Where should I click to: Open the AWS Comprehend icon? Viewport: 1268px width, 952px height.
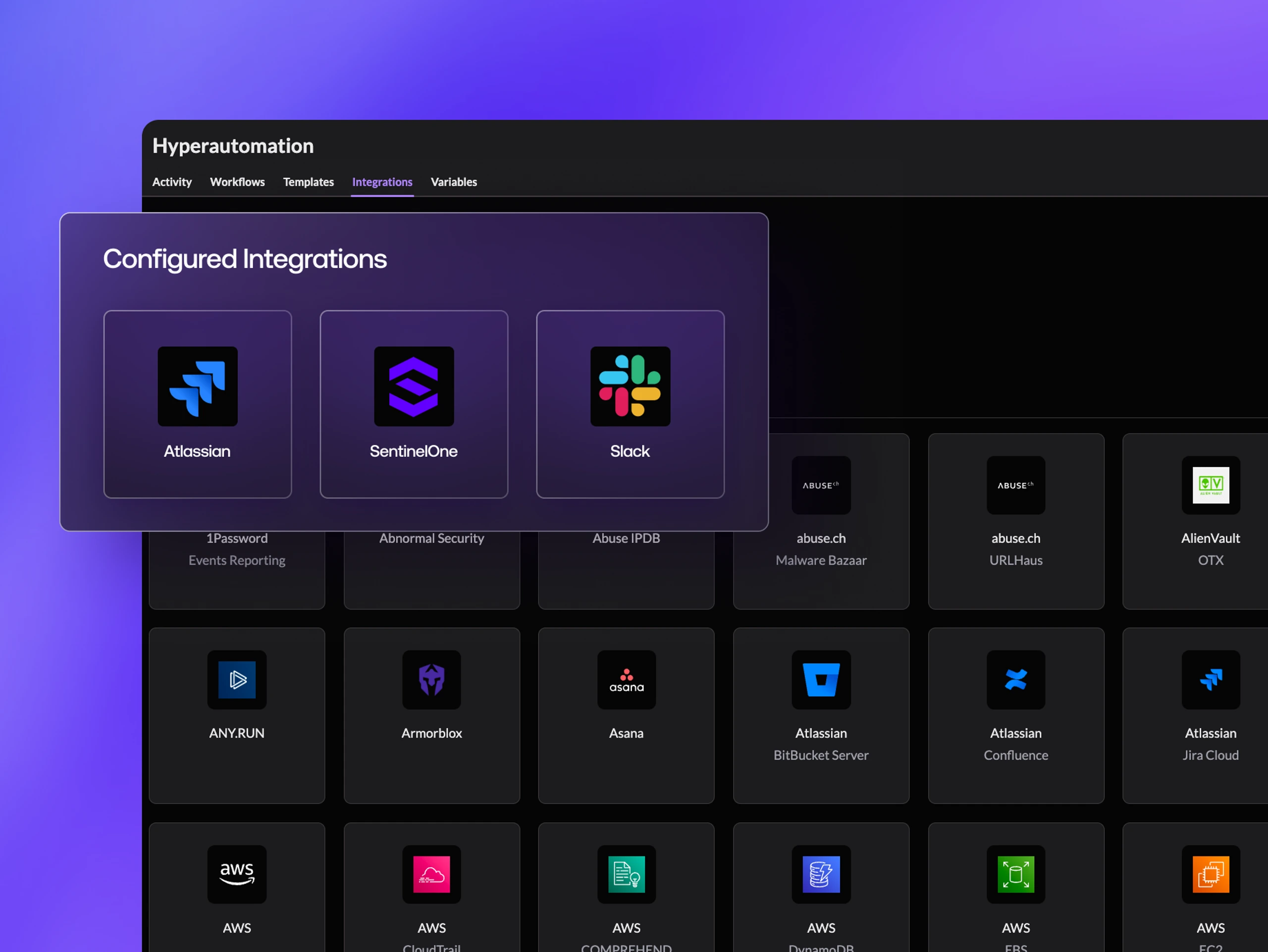627,874
